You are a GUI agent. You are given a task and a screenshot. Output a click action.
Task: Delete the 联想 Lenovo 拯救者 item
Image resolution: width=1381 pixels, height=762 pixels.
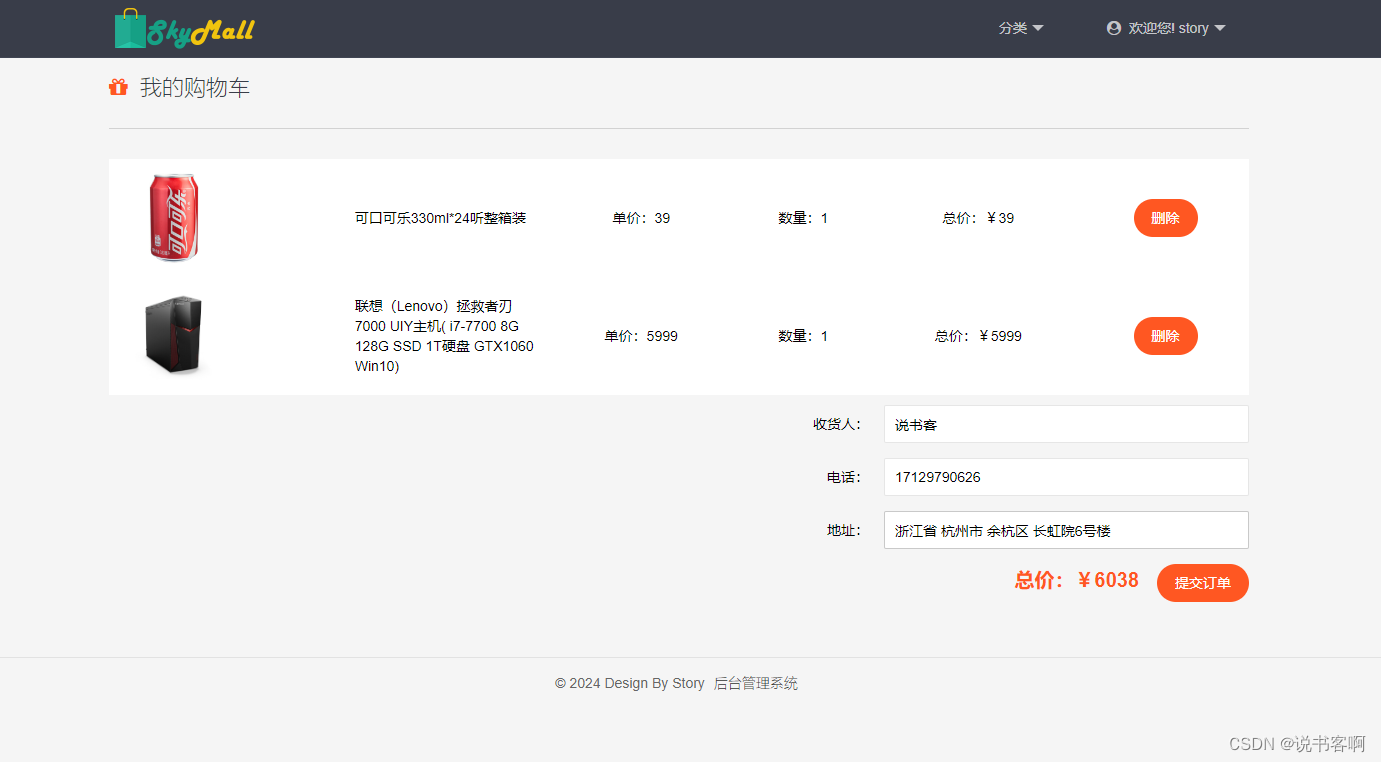1165,336
